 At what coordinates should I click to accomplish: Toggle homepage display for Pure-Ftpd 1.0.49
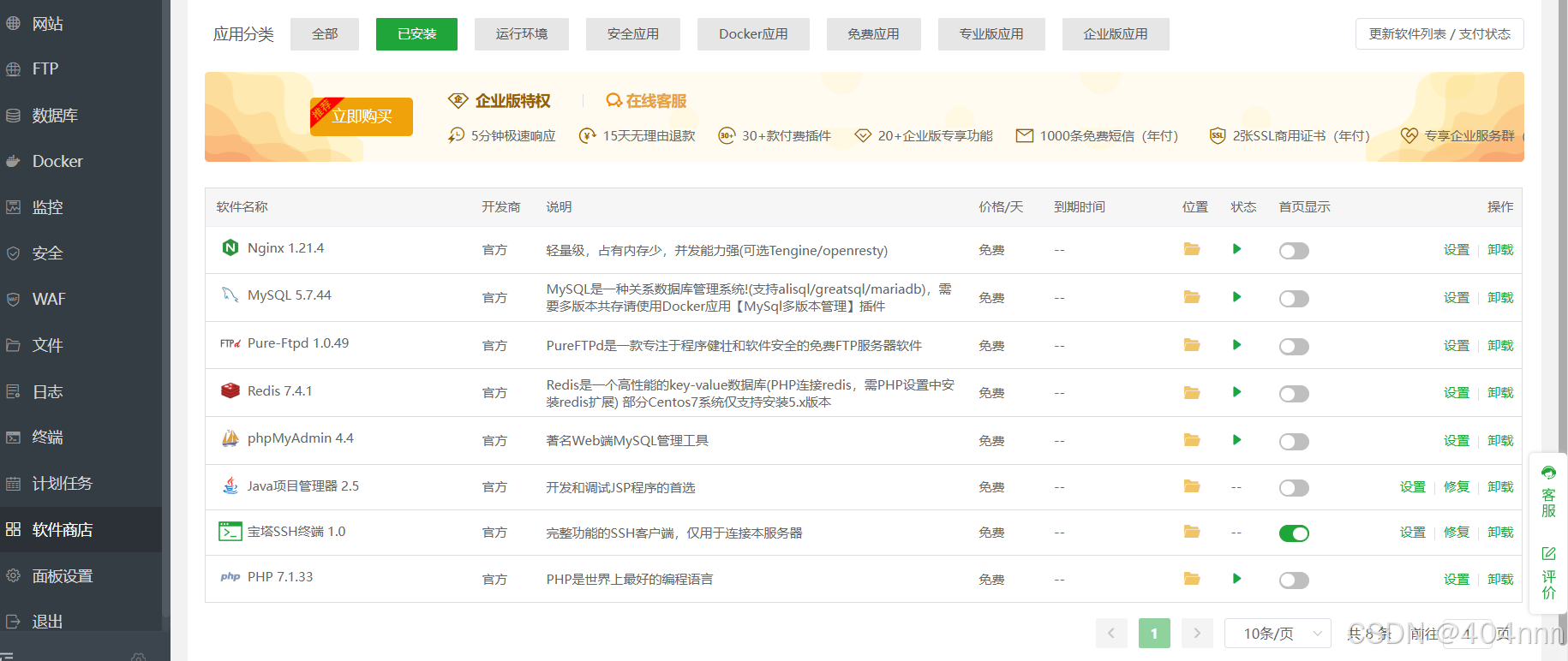[x=1294, y=347]
